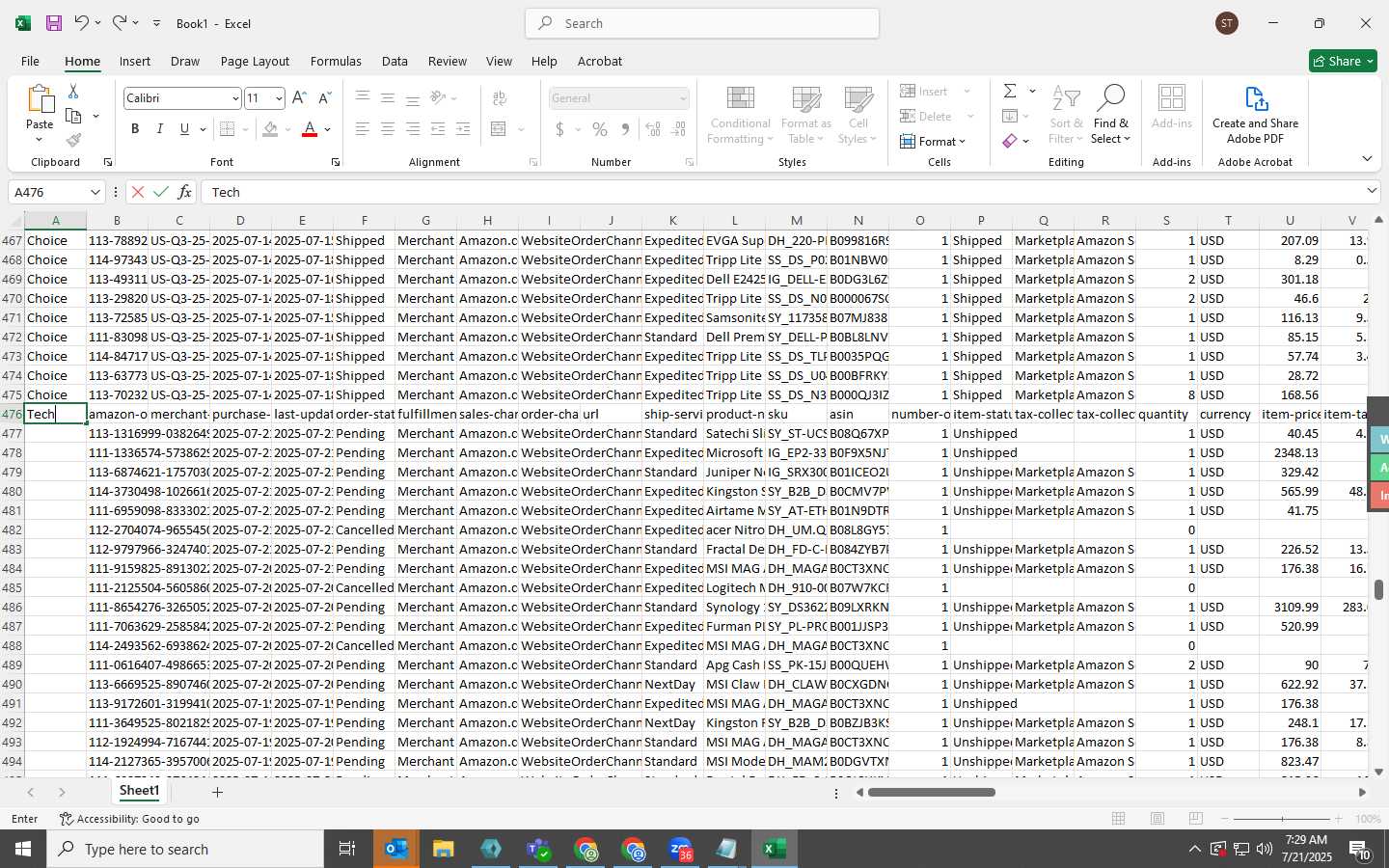Open the font color dropdown arrow
1389x868 pixels.
[x=328, y=129]
